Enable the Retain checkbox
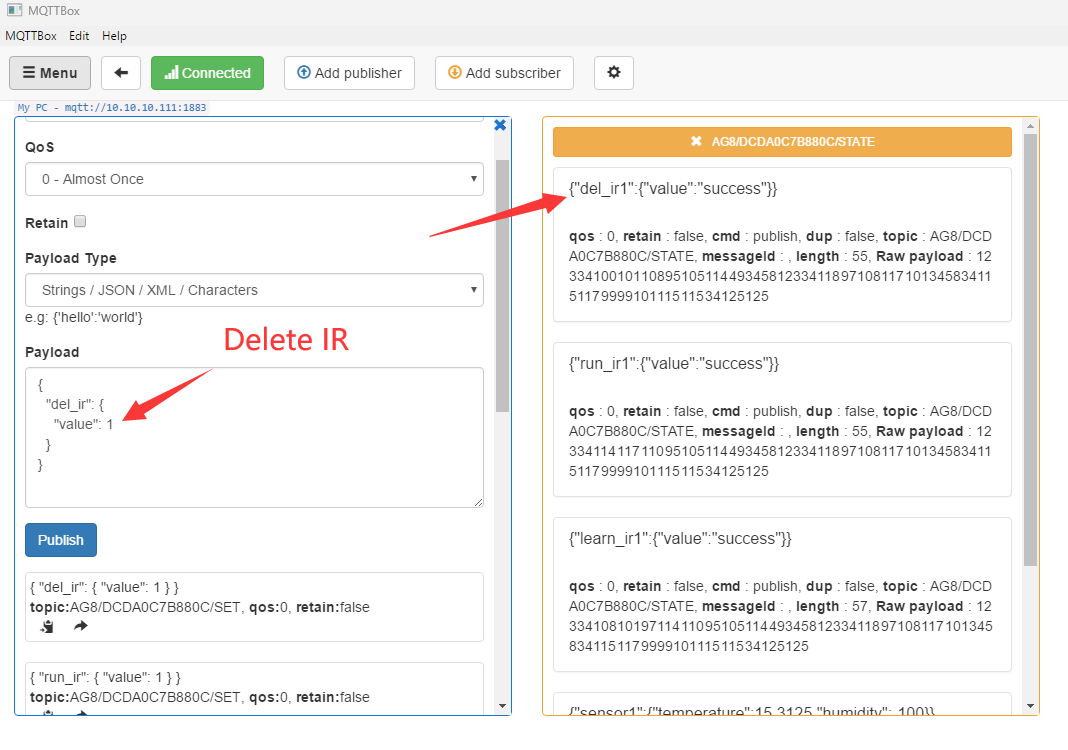Image resolution: width=1068 pixels, height=750 pixels. pyautogui.click(x=81, y=222)
